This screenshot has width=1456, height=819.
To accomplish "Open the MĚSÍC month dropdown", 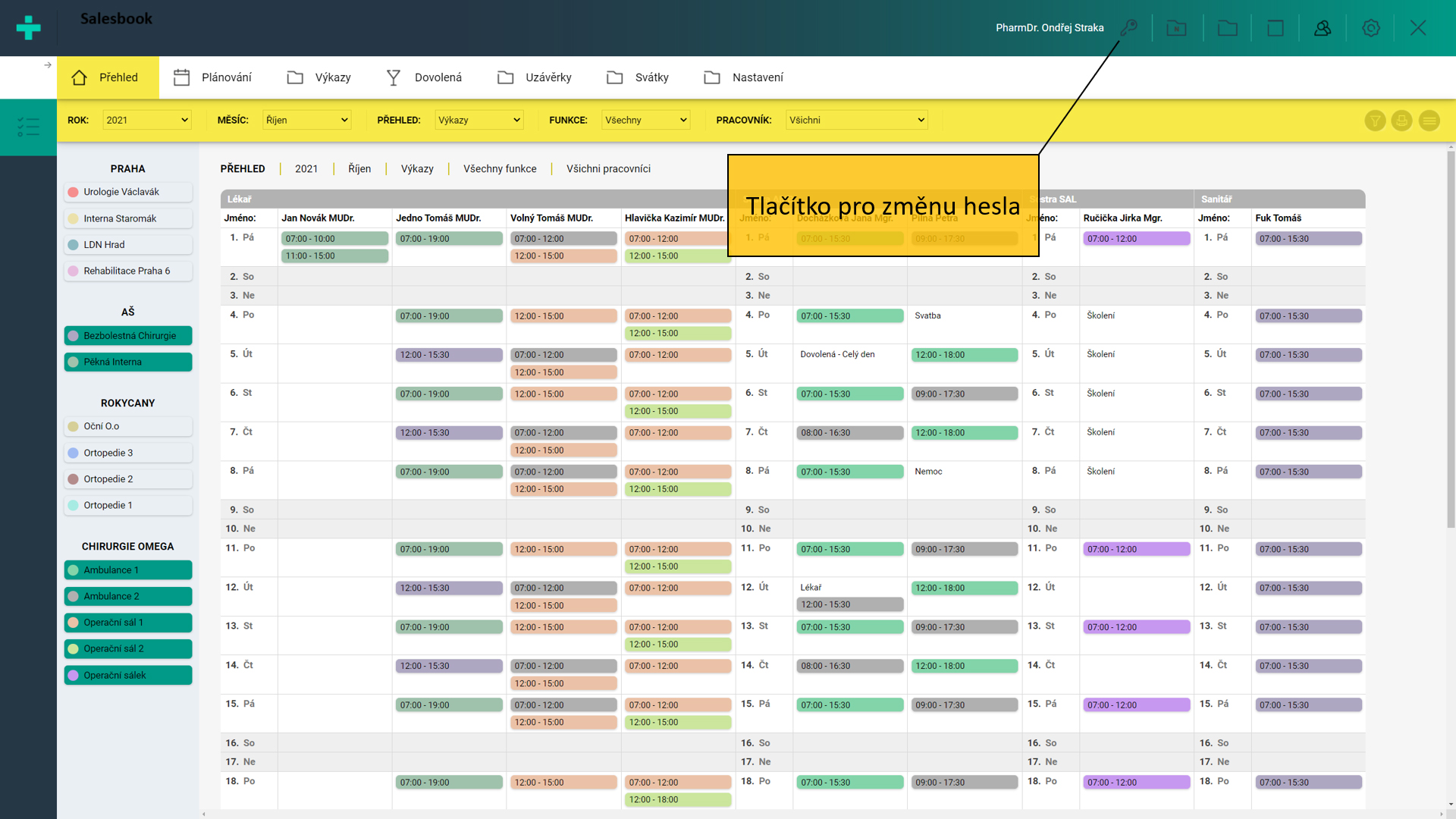I will (x=306, y=120).
